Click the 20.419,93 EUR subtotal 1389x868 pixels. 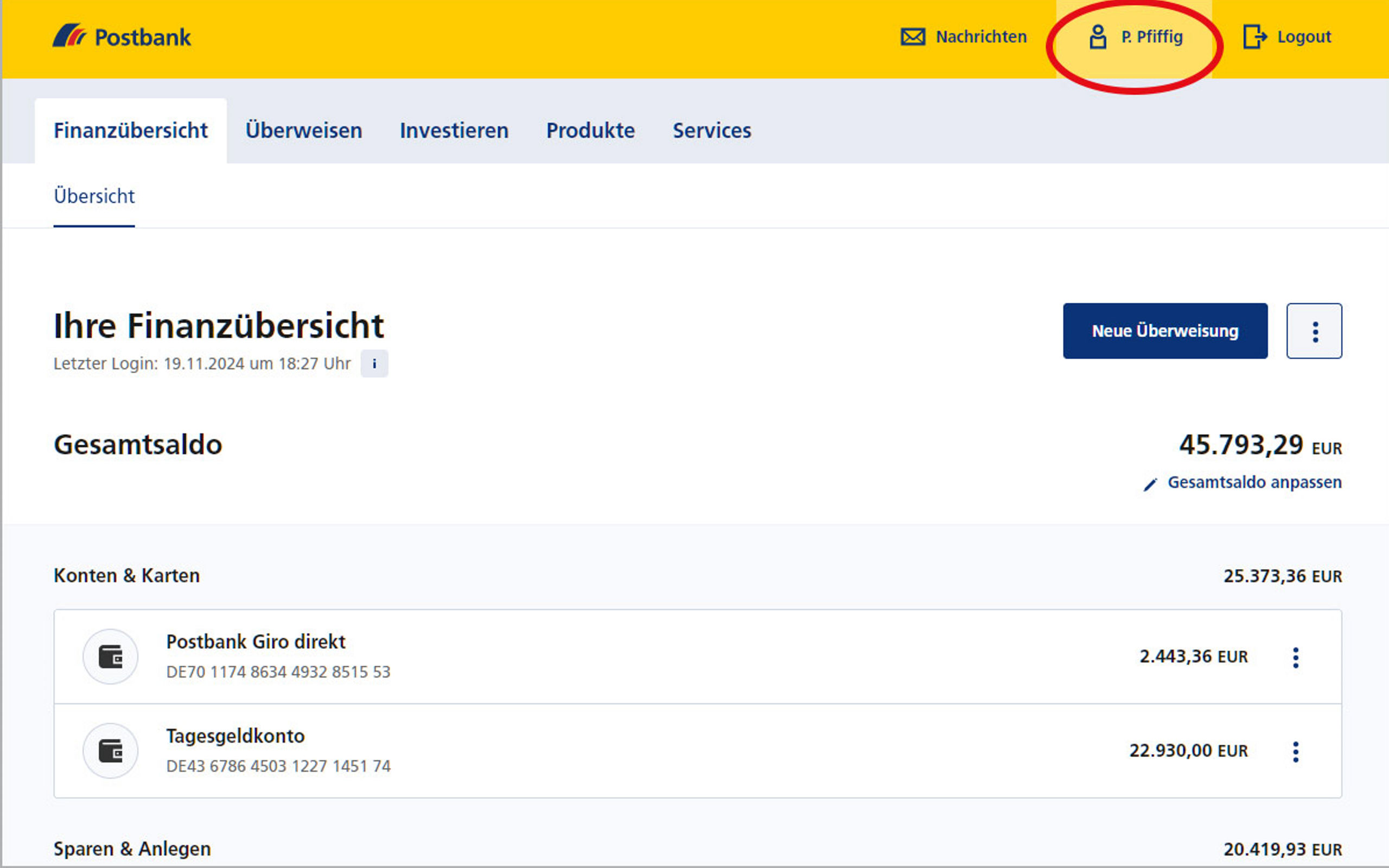[1283, 849]
